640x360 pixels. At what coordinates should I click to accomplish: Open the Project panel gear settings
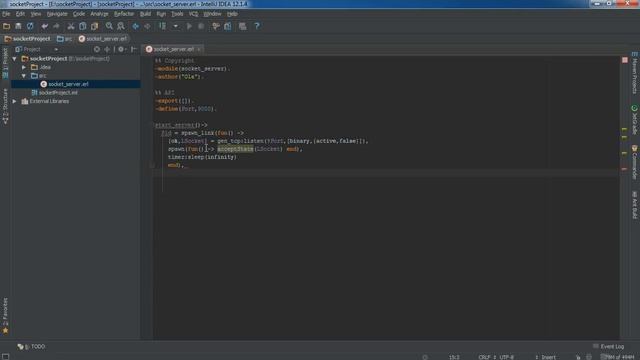click(x=121, y=49)
